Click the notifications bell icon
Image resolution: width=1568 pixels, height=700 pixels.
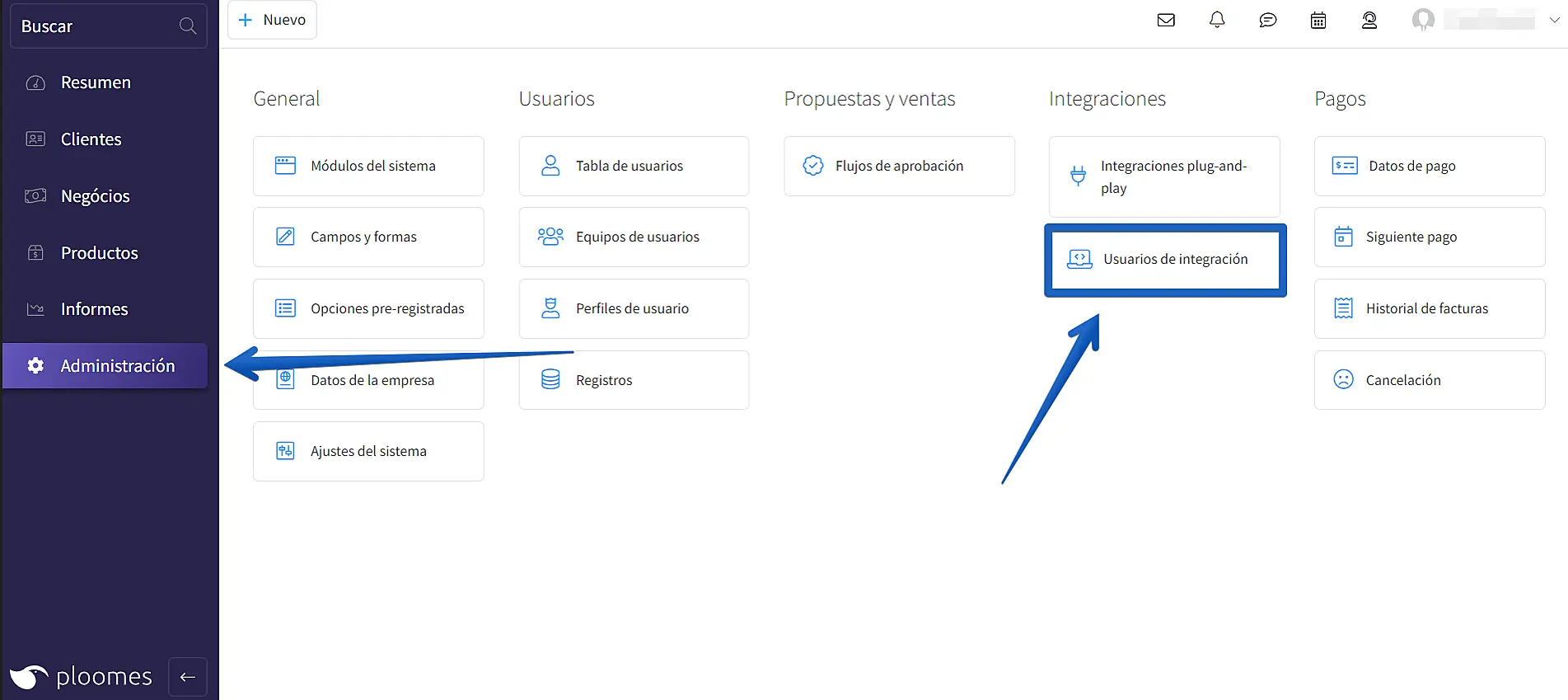pos(1217,20)
